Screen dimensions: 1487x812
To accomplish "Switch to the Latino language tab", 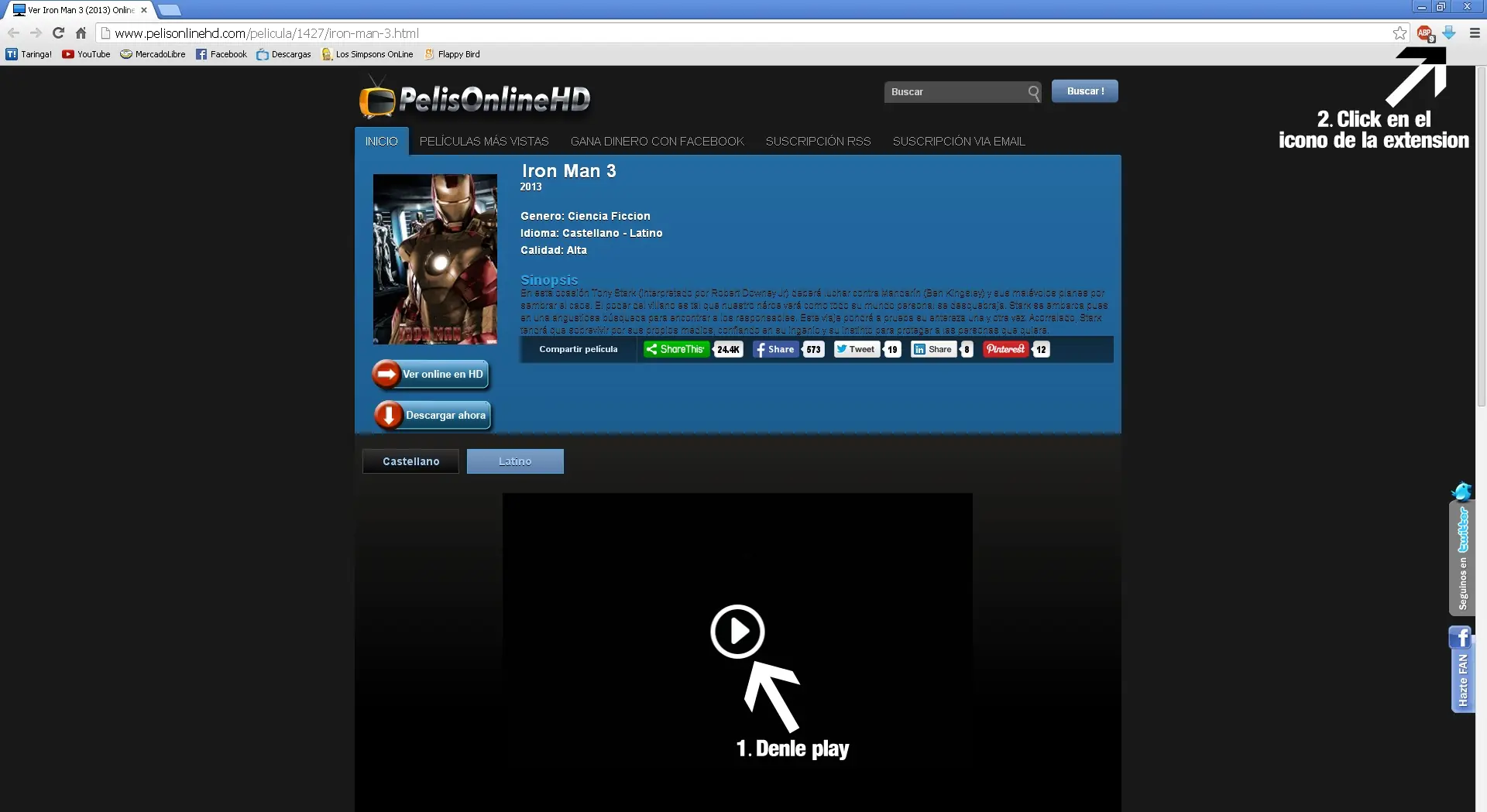I will click(x=515, y=461).
